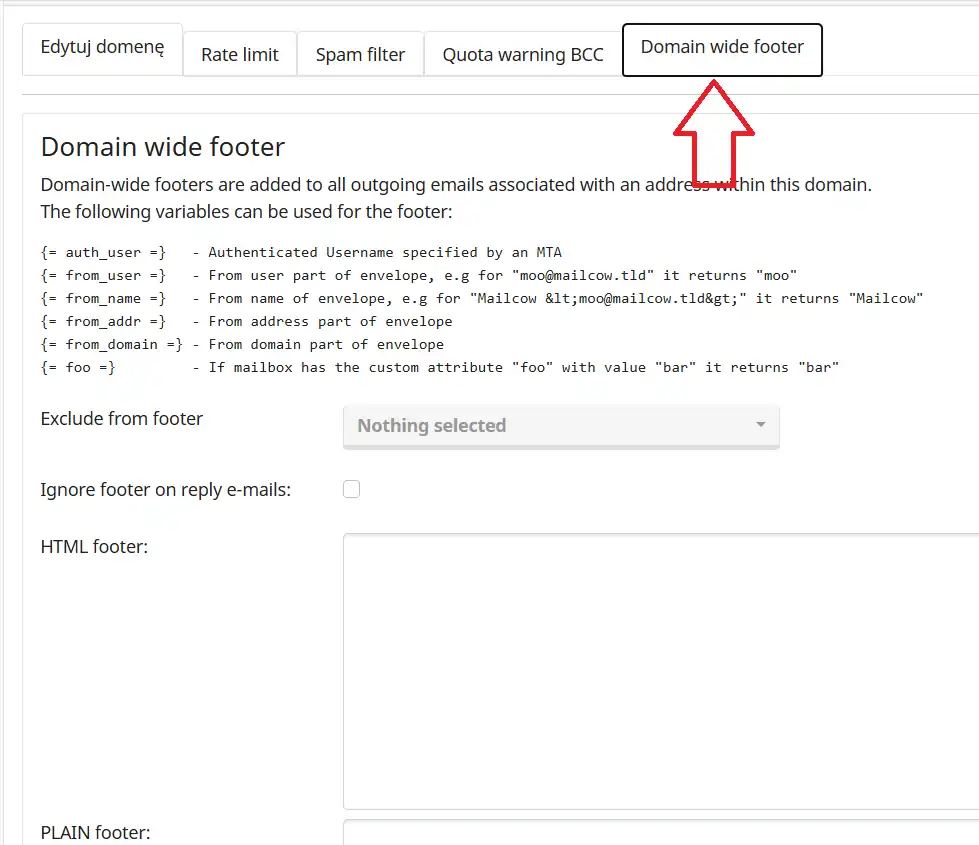Open the Edytuj domenę tab
The image size is (979, 845).
point(102,49)
